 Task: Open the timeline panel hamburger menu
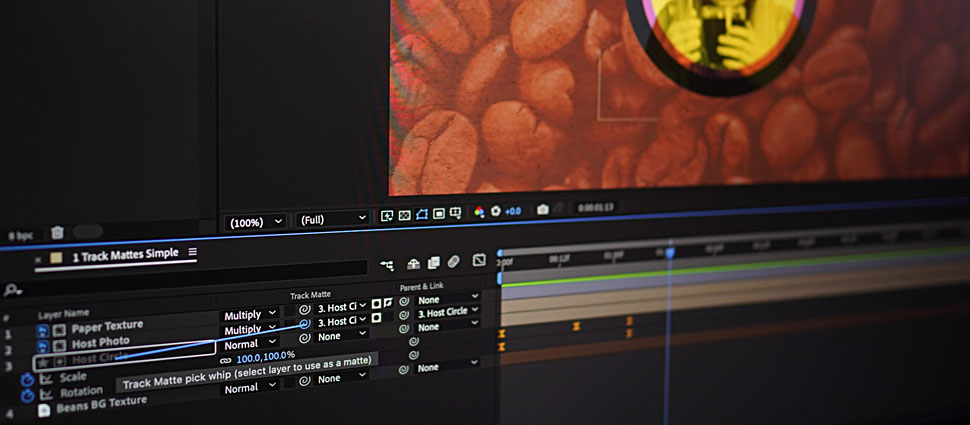point(192,252)
